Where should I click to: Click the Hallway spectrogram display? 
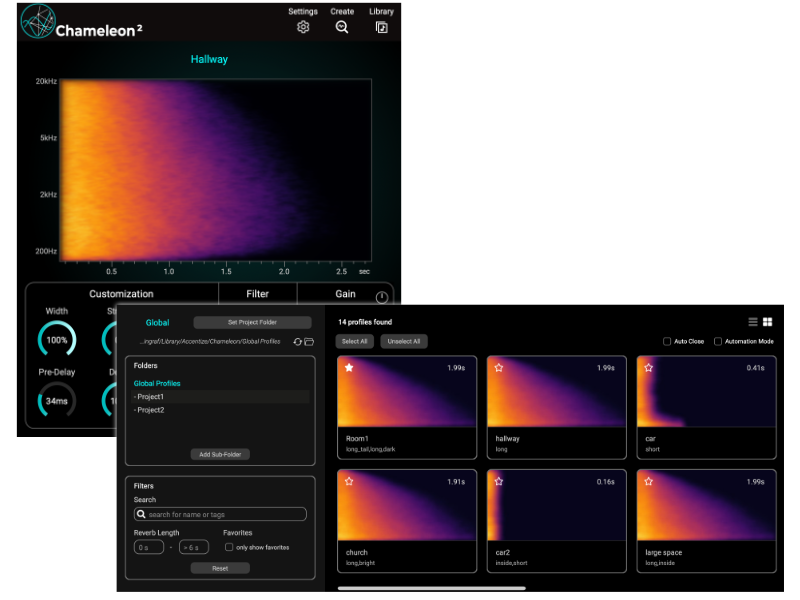point(216,170)
